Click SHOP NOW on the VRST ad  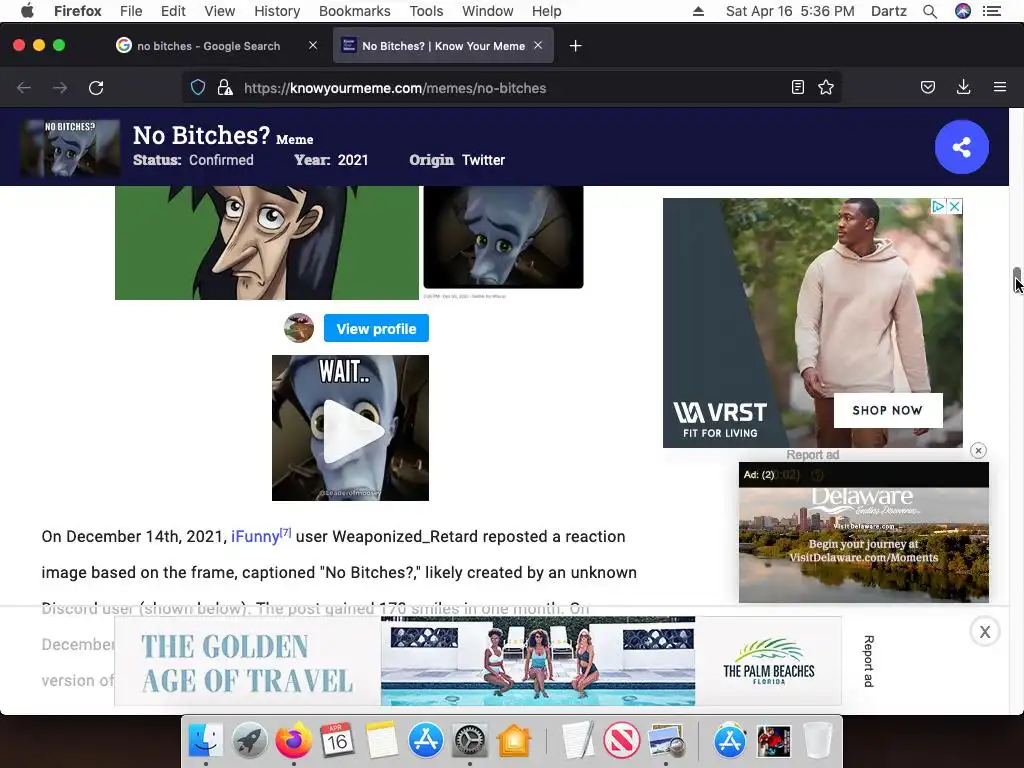[888, 410]
